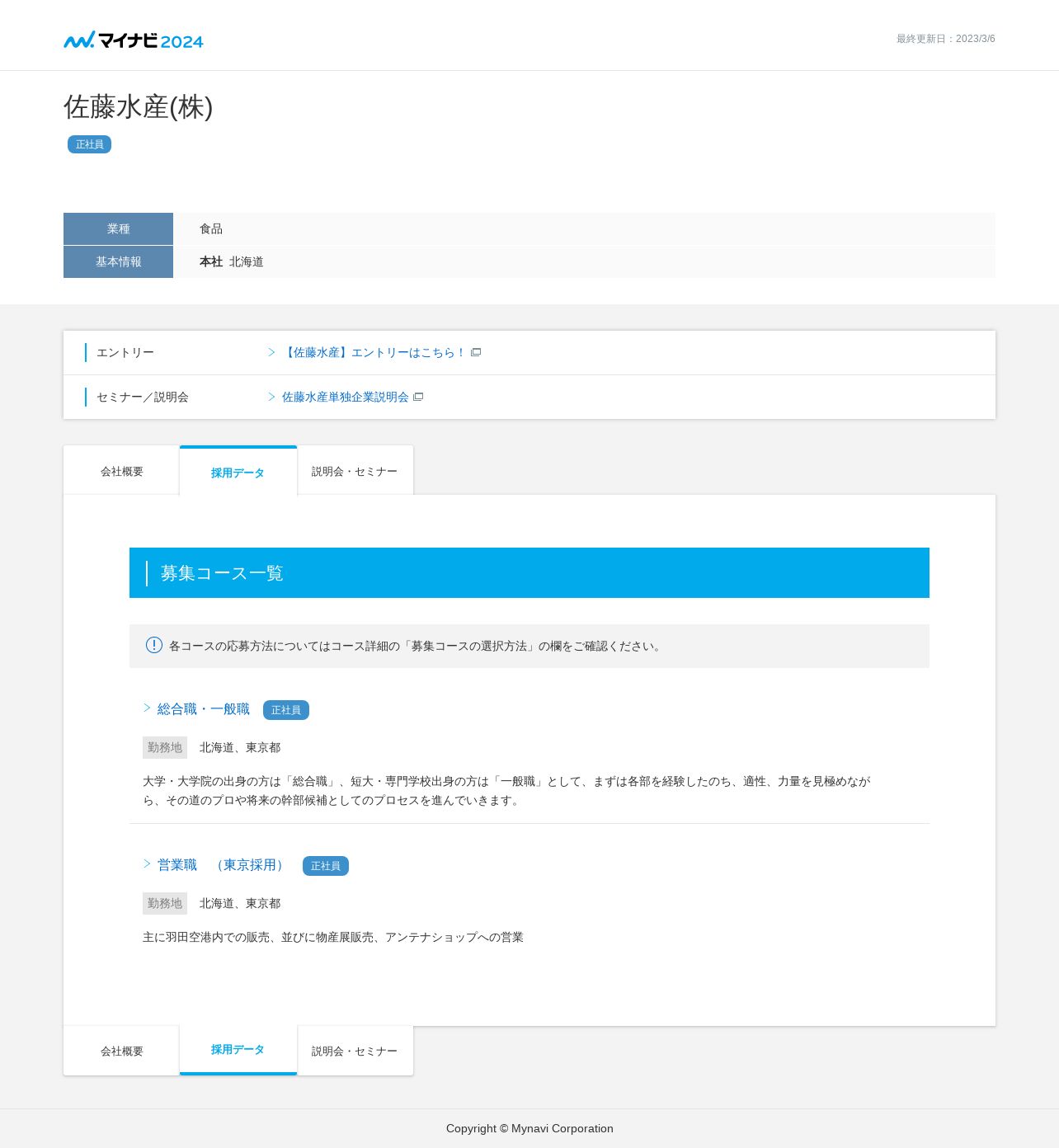This screenshot has width=1059, height=1148.
Task: Open 佐藤水産単独企業説明会 seminar link
Action: click(346, 397)
